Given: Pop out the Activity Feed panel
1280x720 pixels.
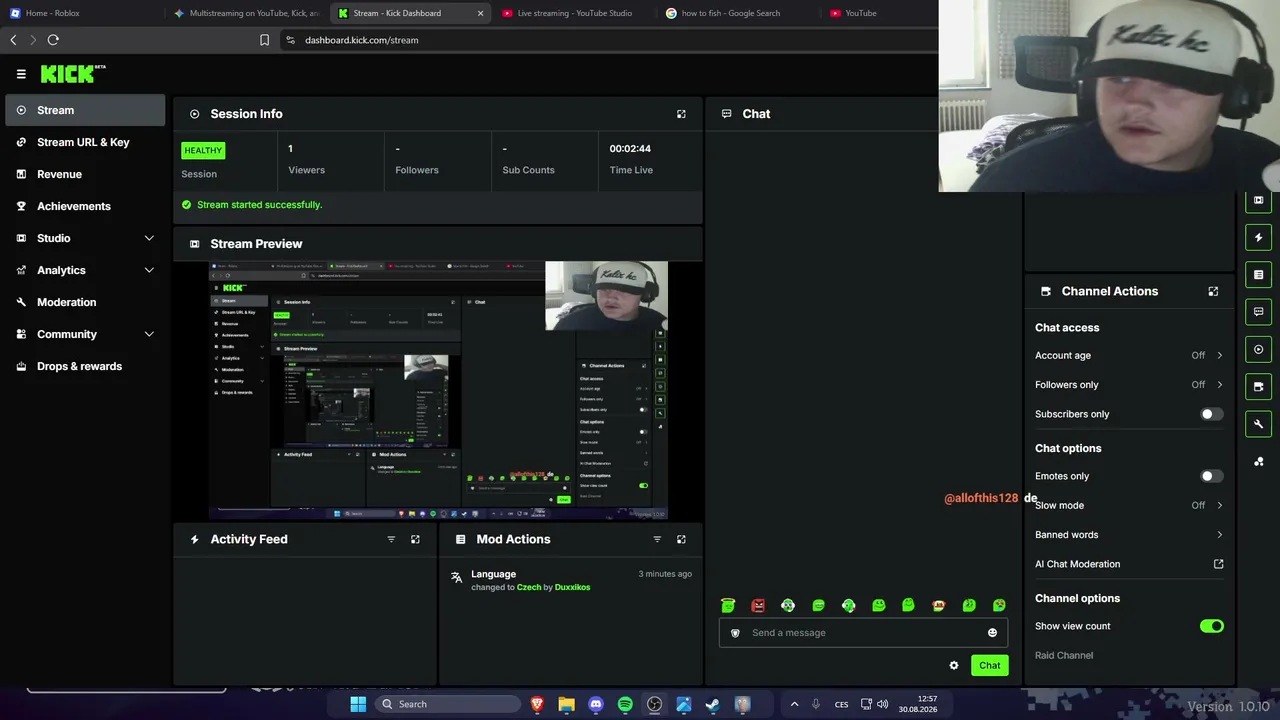Looking at the screenshot, I should (x=415, y=539).
